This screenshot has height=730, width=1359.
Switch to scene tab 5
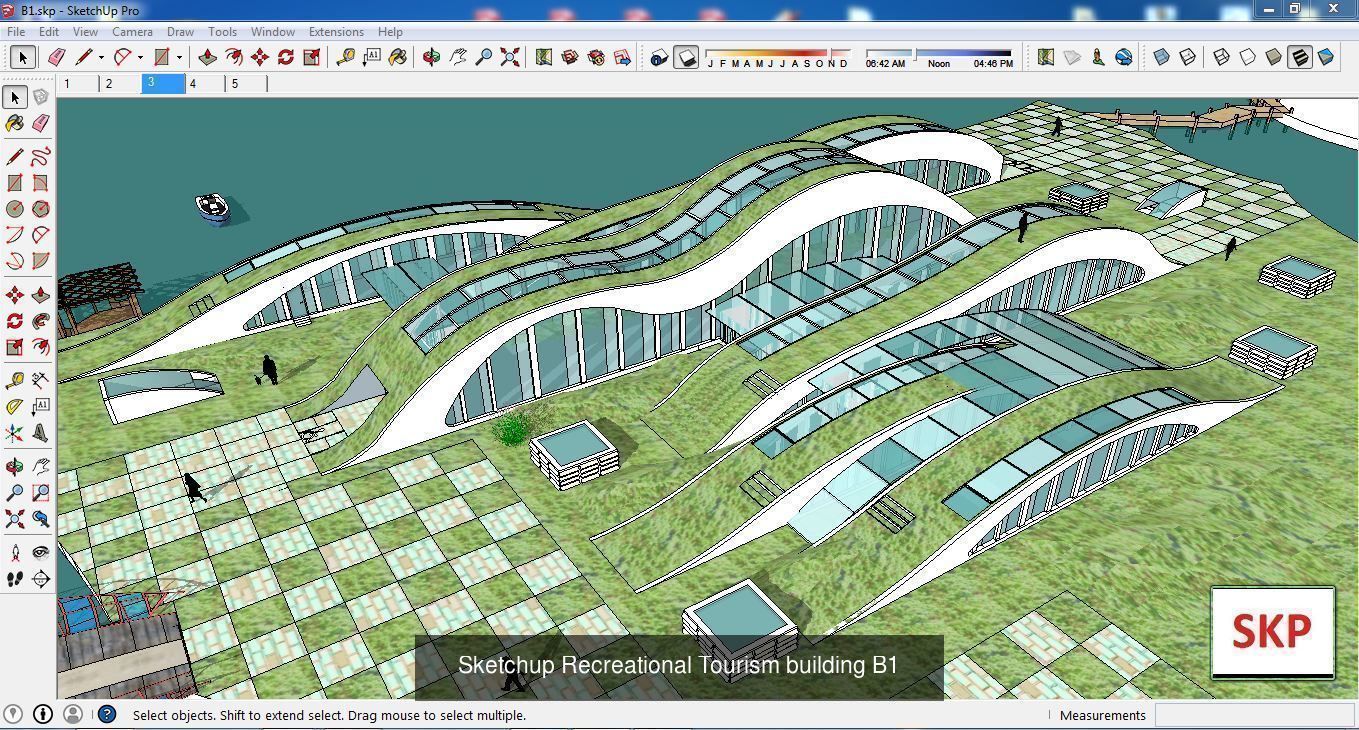tap(247, 84)
